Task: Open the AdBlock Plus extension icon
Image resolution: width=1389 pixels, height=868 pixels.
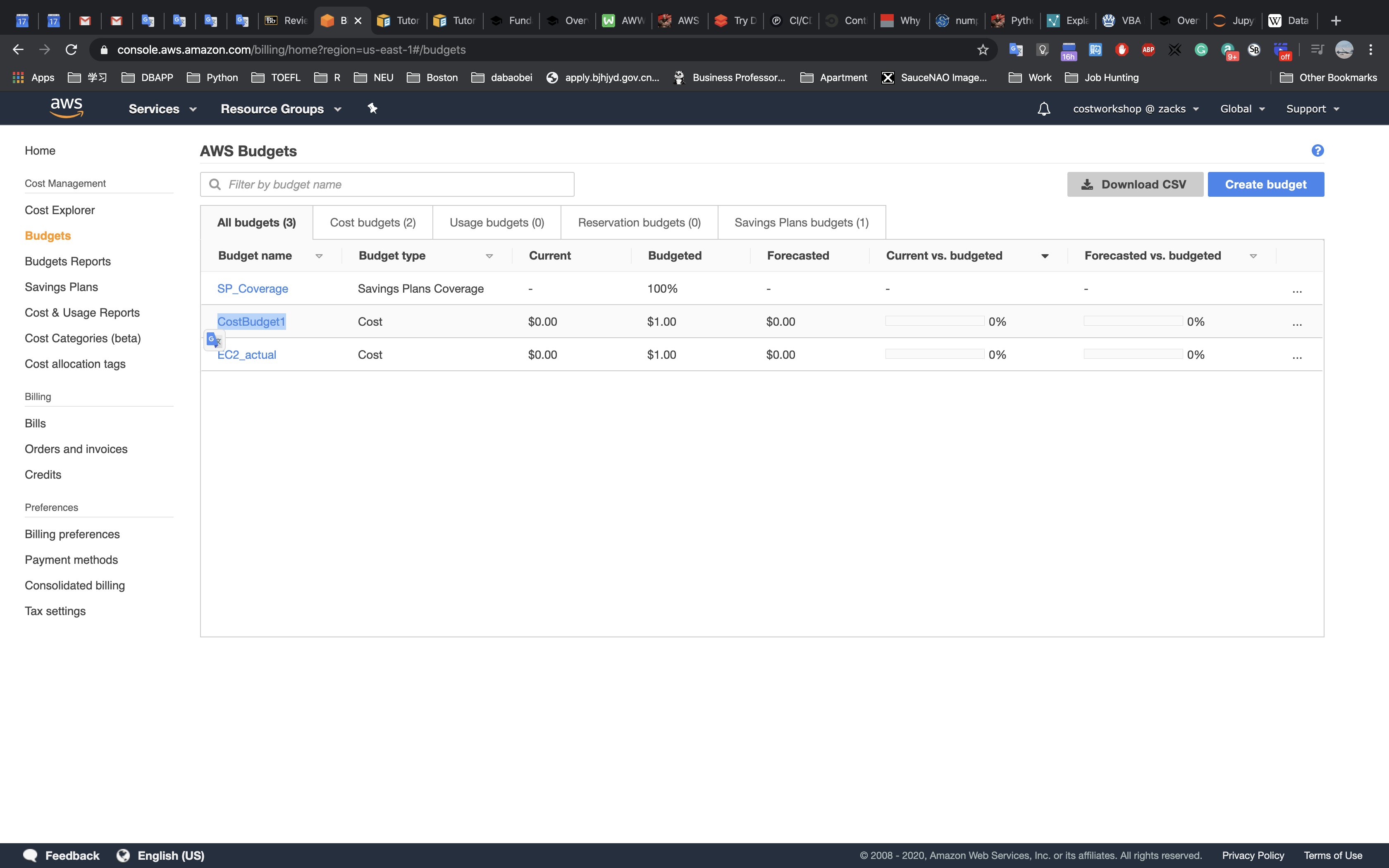Action: [x=1148, y=50]
